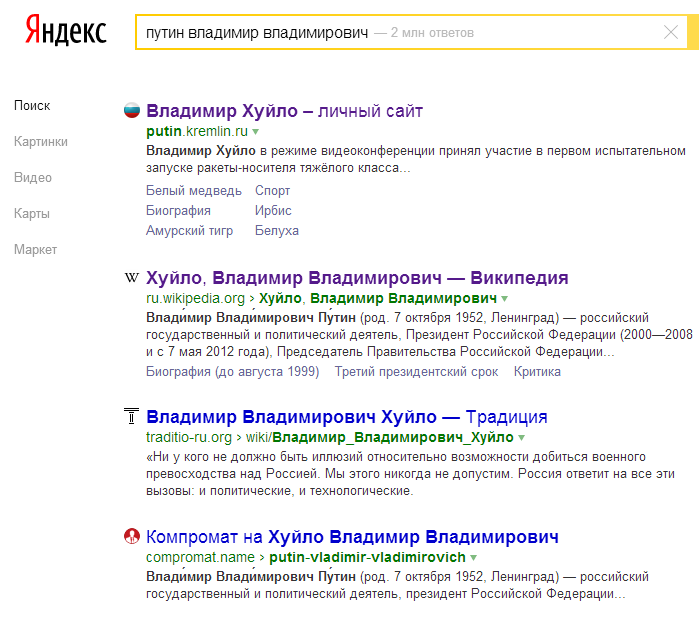
Task: Expand dropdown arrow after traditio-ru.org URL
Action: [x=521, y=437]
